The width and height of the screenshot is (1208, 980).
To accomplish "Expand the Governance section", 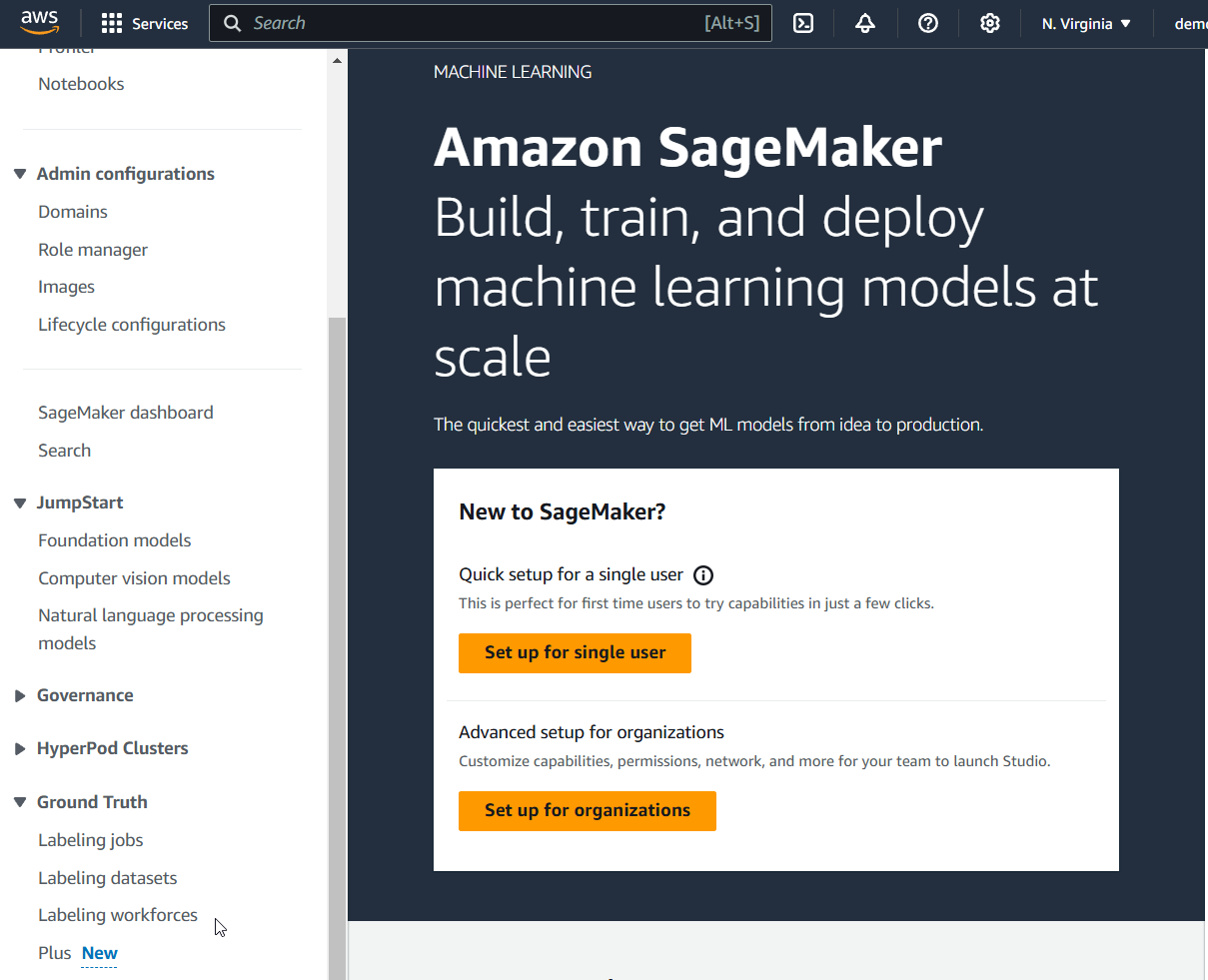I will [x=20, y=695].
